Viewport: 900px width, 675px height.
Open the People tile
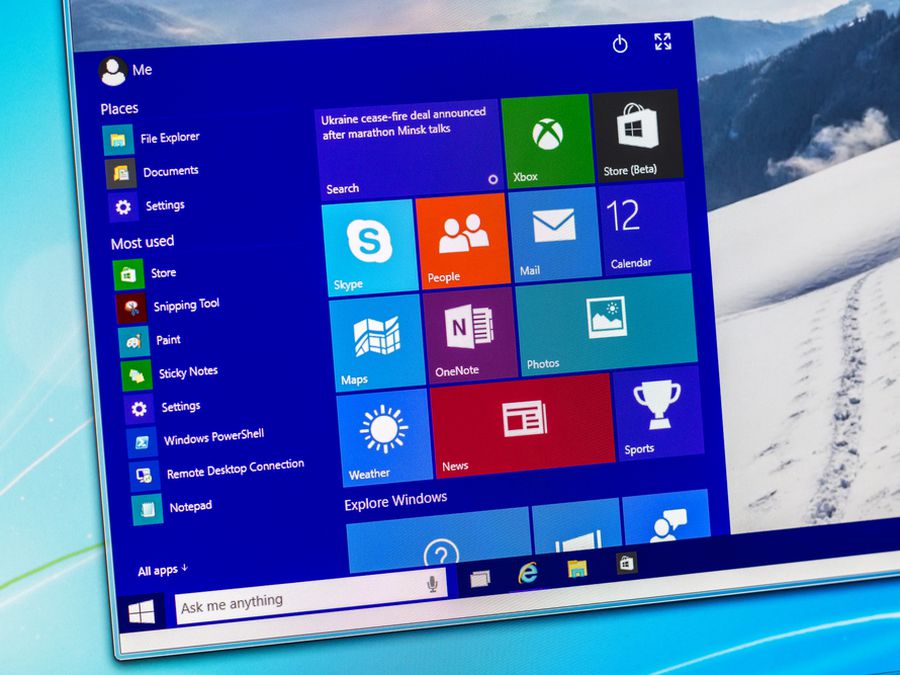tap(461, 240)
